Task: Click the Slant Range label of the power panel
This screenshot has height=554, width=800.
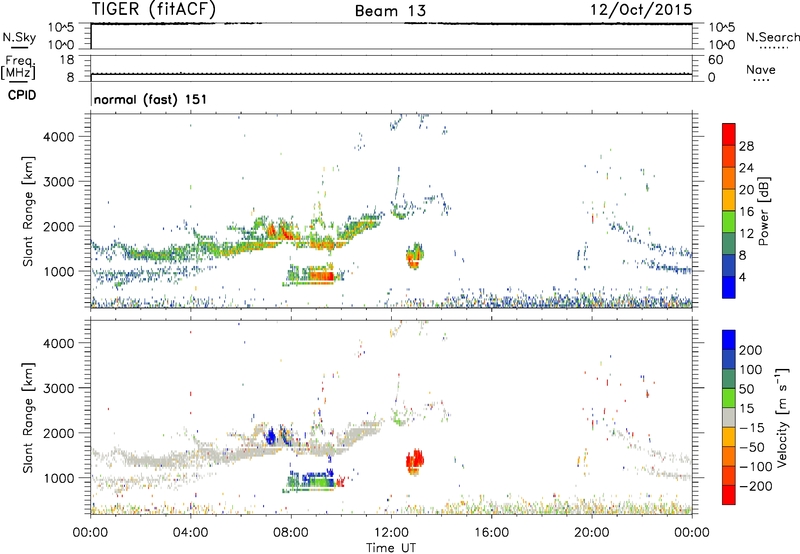Action: pos(28,211)
